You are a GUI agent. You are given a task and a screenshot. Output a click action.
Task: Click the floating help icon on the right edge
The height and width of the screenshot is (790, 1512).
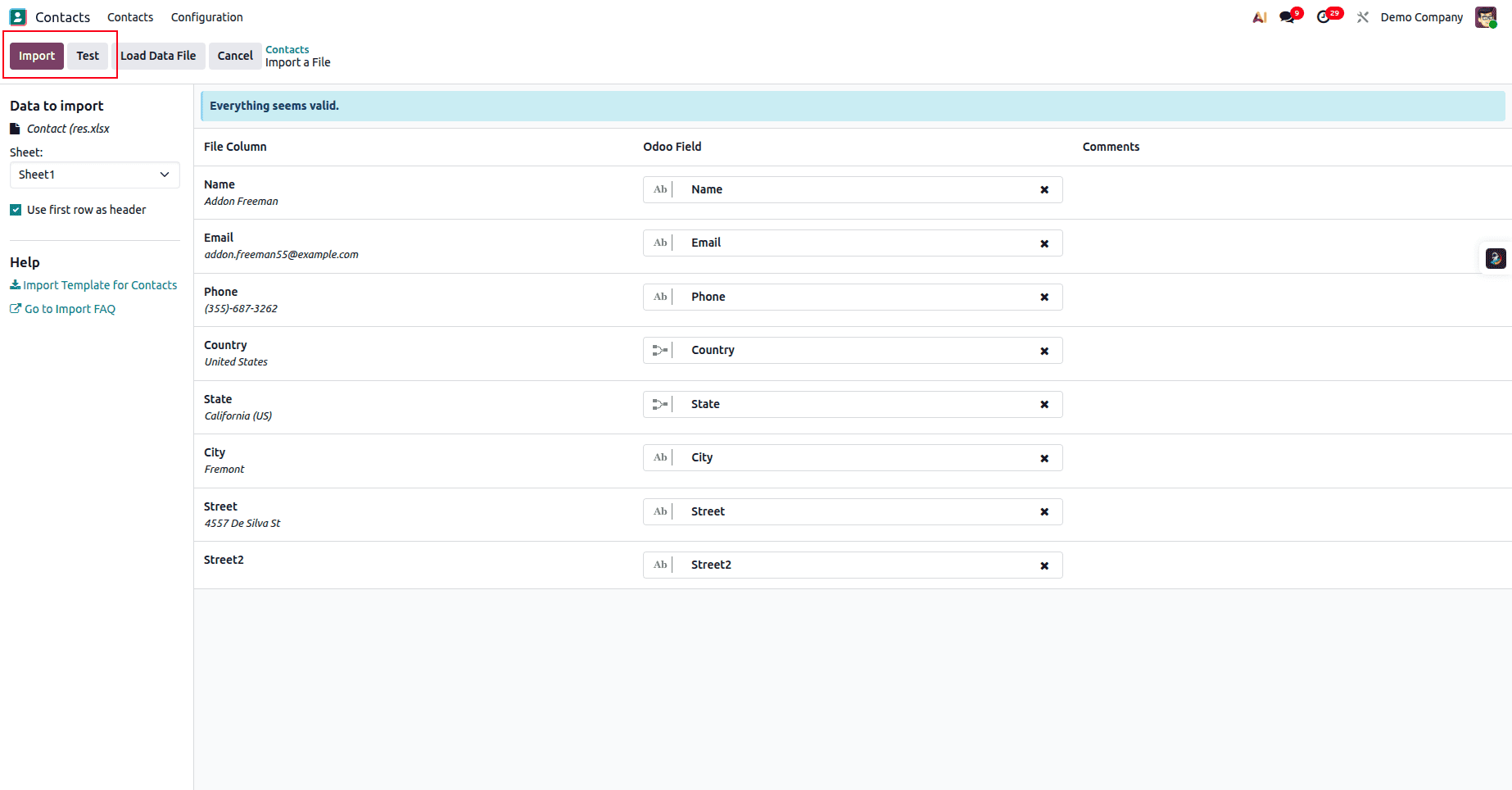1496,258
